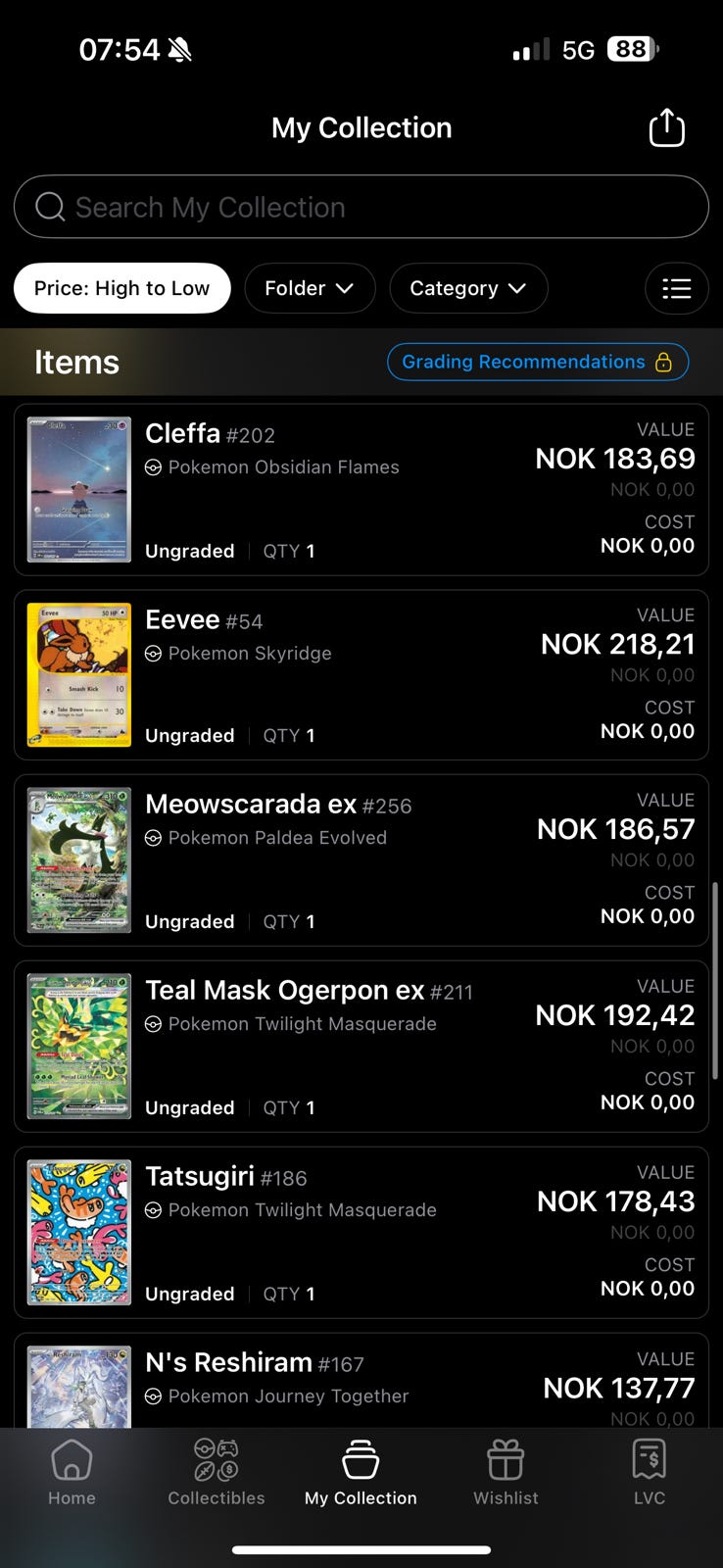Open the LVC receipt icon
Viewport: 723px width, 1568px height.
649,1460
